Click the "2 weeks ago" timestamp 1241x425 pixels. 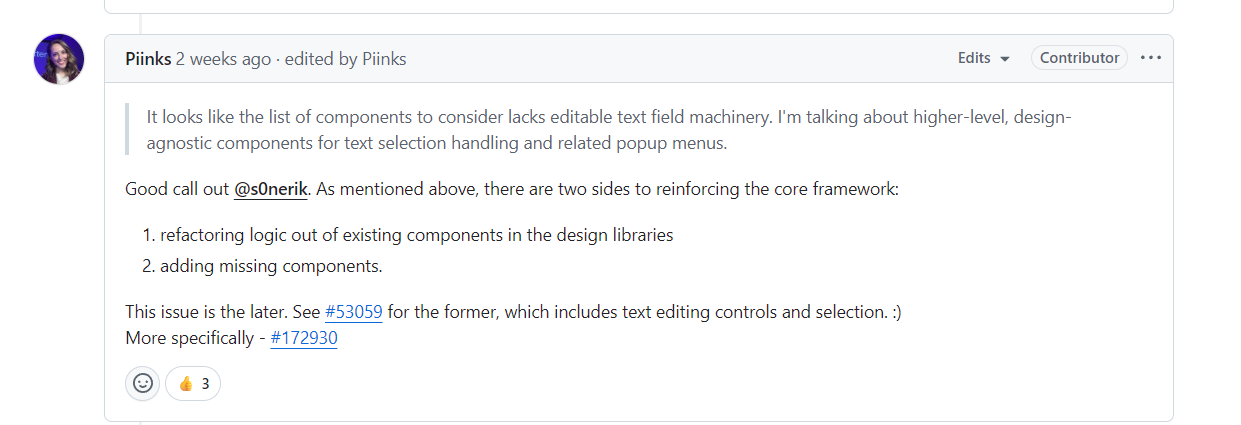(x=223, y=59)
